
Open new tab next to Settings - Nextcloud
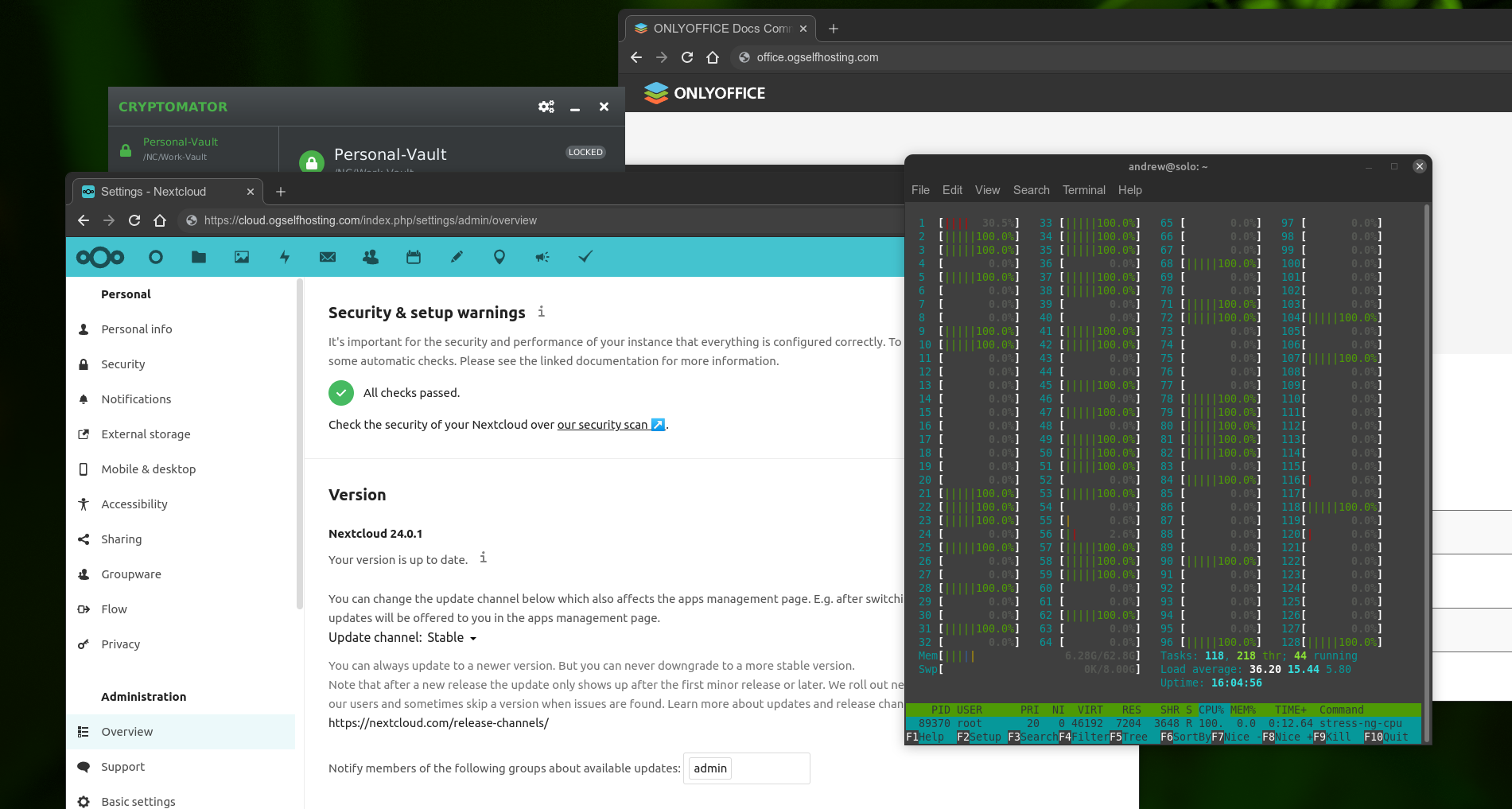coord(281,192)
